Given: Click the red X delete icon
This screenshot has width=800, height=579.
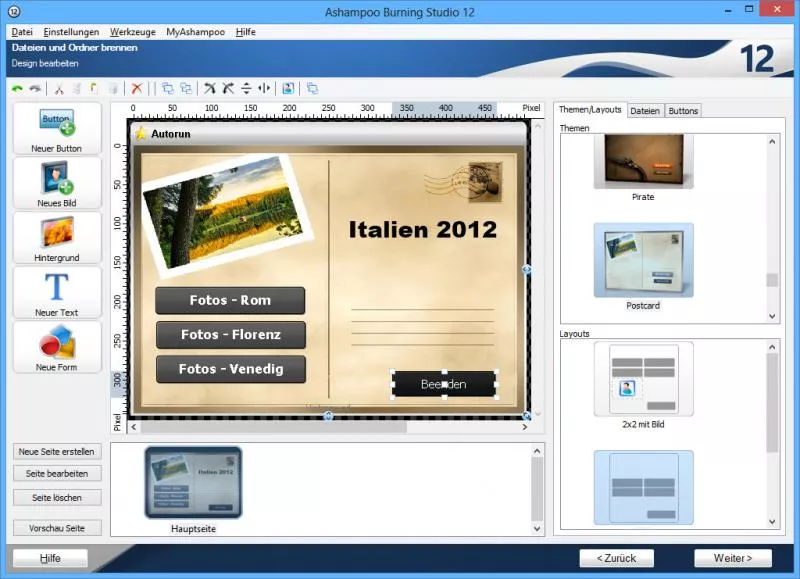Looking at the screenshot, I should pyautogui.click(x=137, y=89).
